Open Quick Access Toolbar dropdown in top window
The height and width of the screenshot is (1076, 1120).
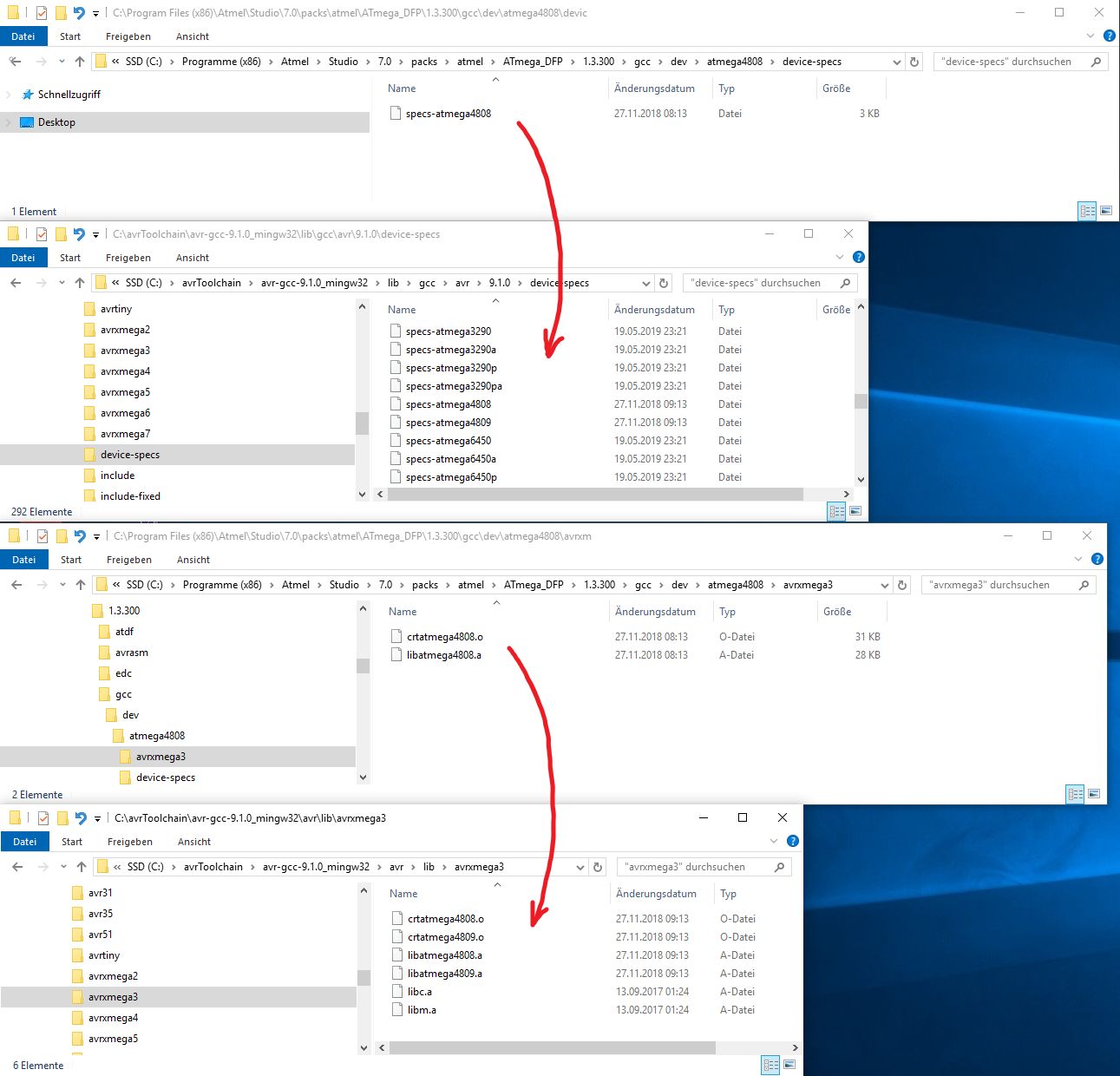(x=95, y=14)
